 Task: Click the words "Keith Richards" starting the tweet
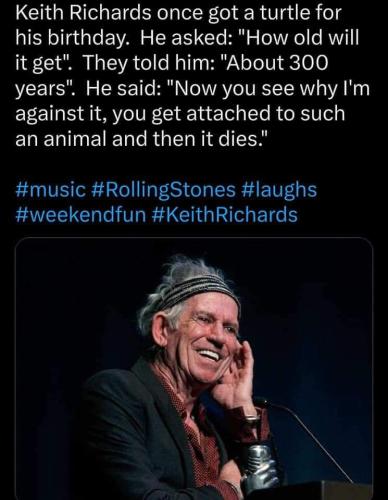pos(83,13)
